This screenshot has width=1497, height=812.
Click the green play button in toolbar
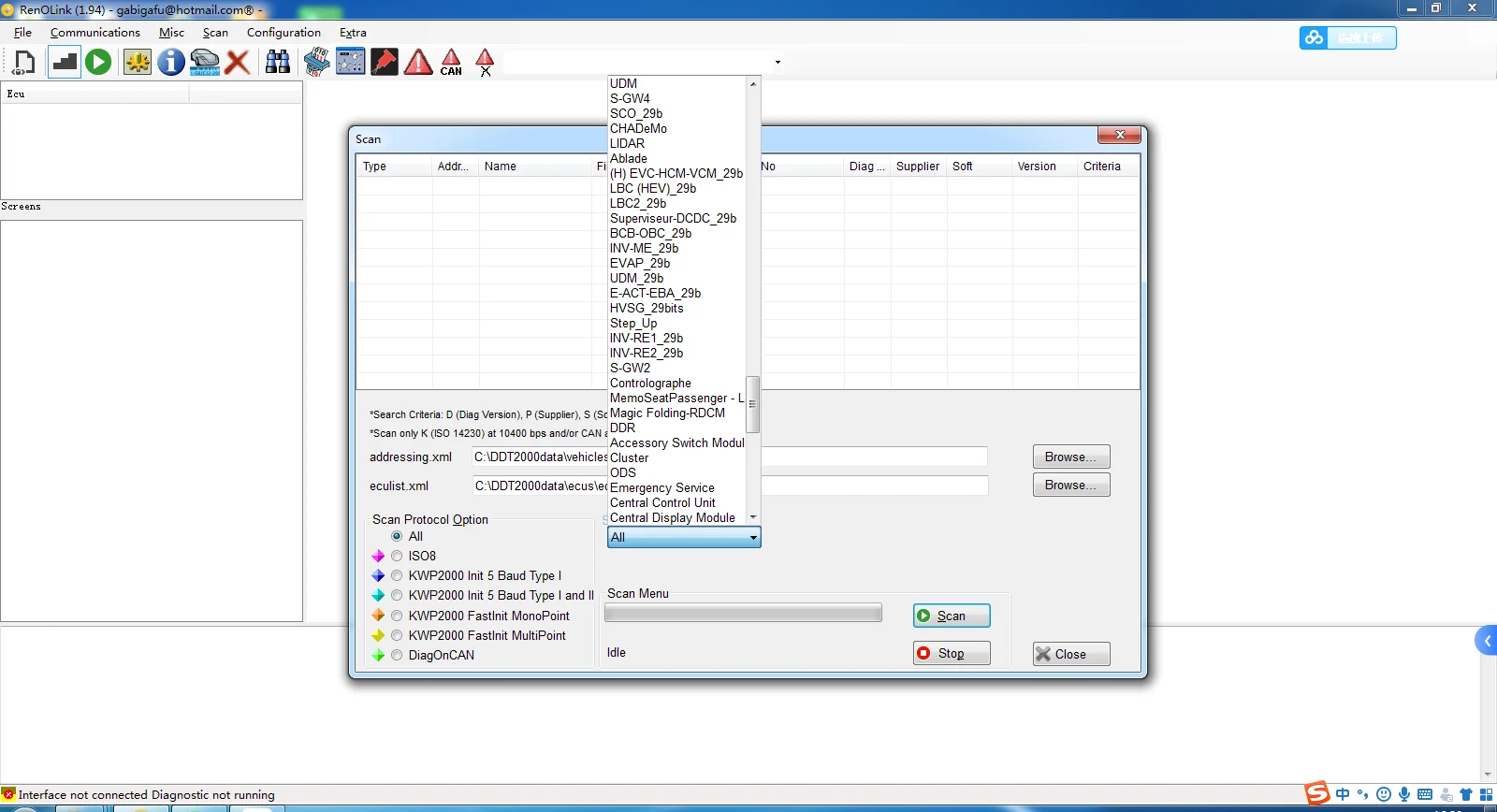[98, 63]
